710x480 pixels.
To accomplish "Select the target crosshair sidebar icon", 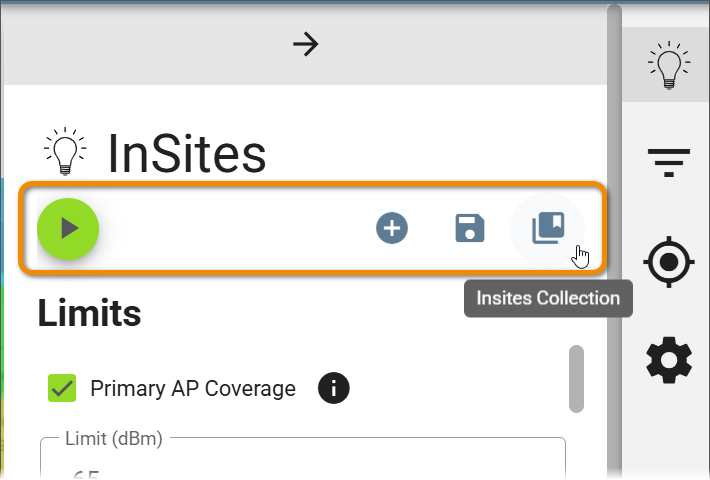I will point(669,262).
